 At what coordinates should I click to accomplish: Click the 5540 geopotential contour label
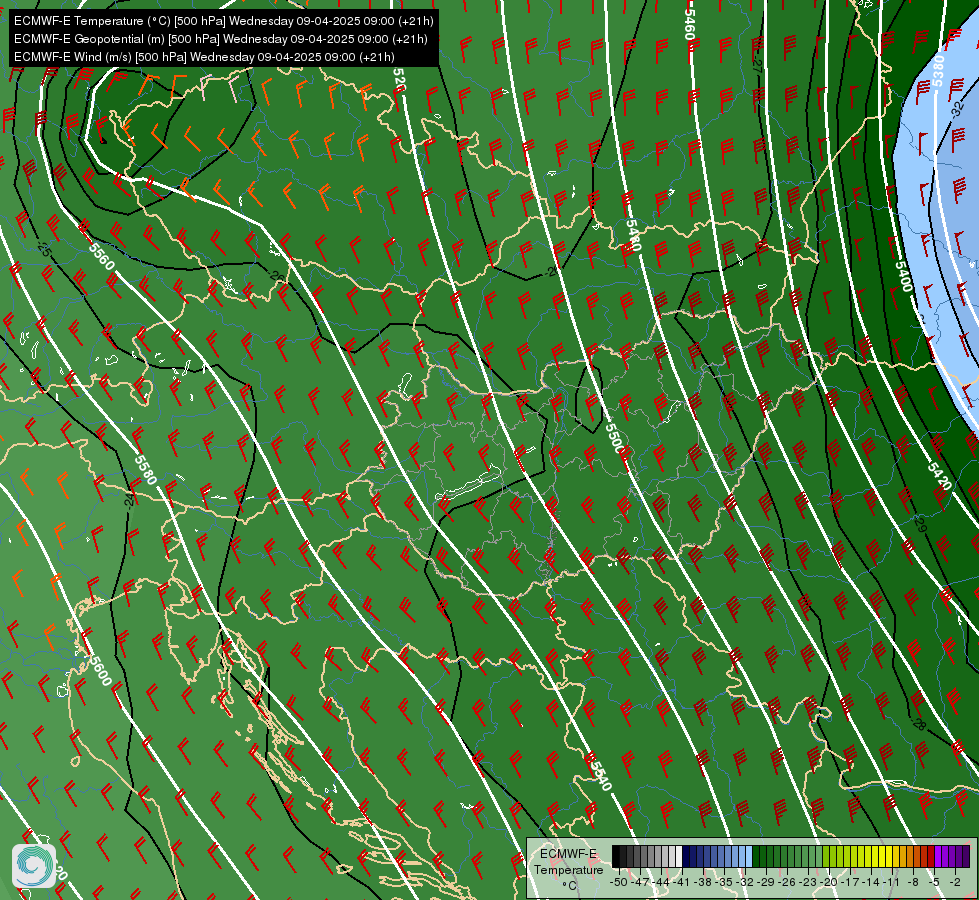point(601,776)
